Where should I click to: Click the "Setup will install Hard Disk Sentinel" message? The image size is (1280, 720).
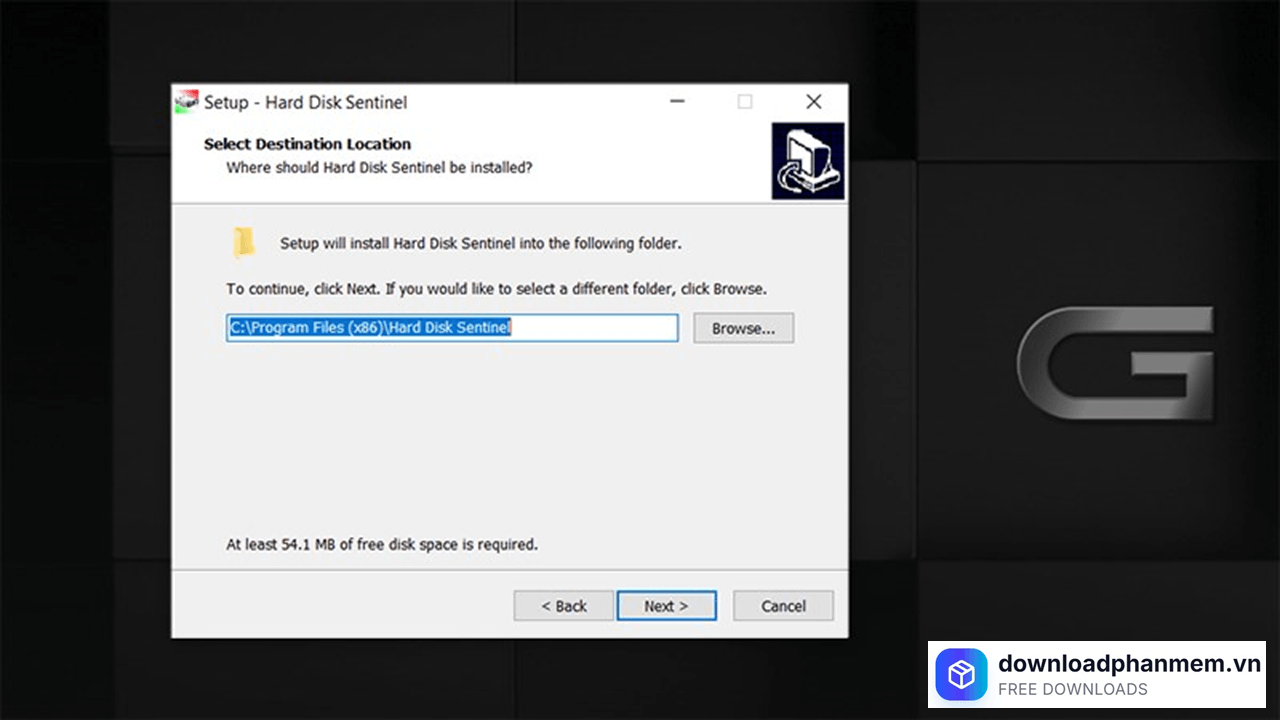coord(480,243)
